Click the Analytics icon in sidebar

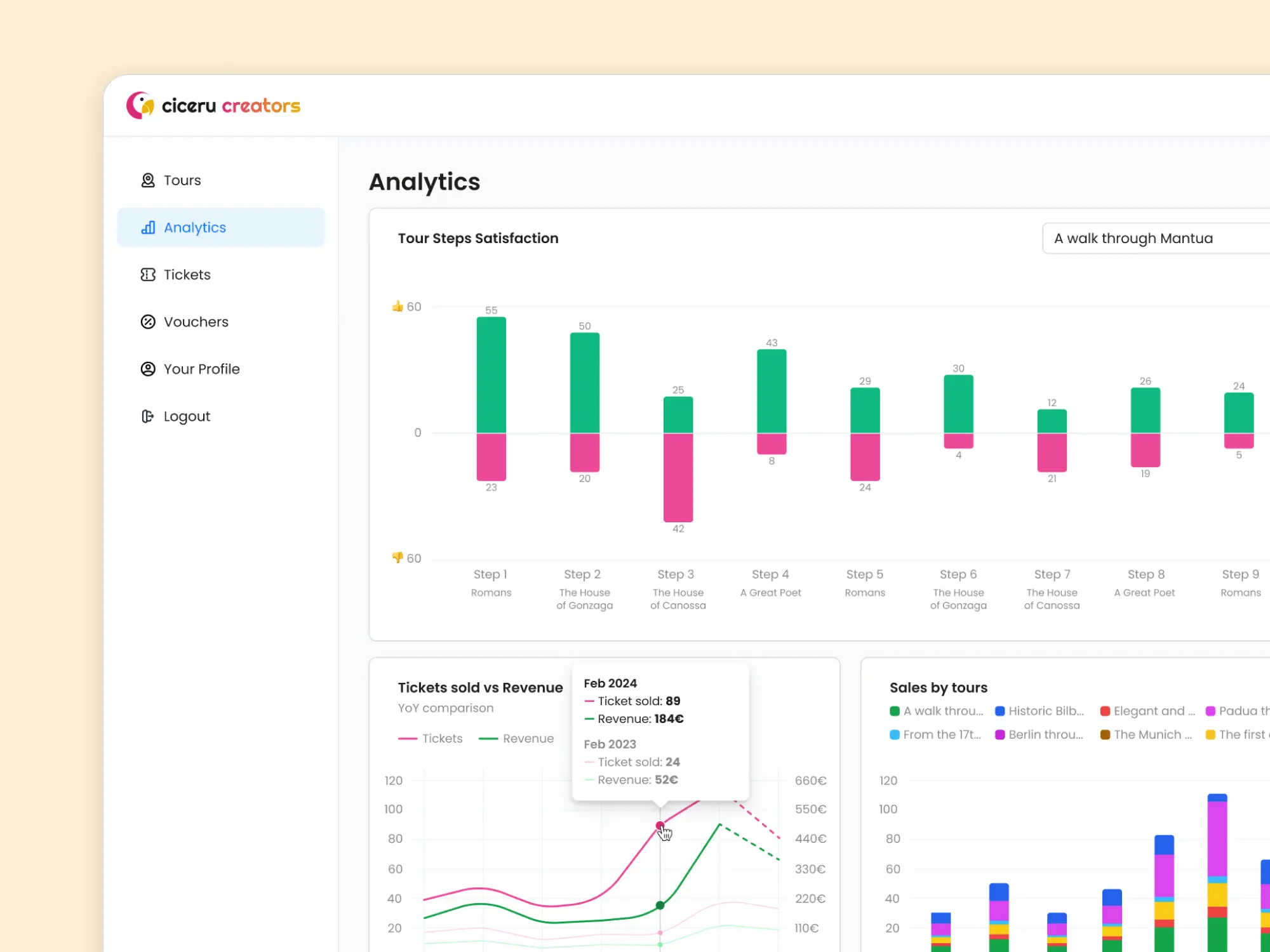click(x=148, y=227)
